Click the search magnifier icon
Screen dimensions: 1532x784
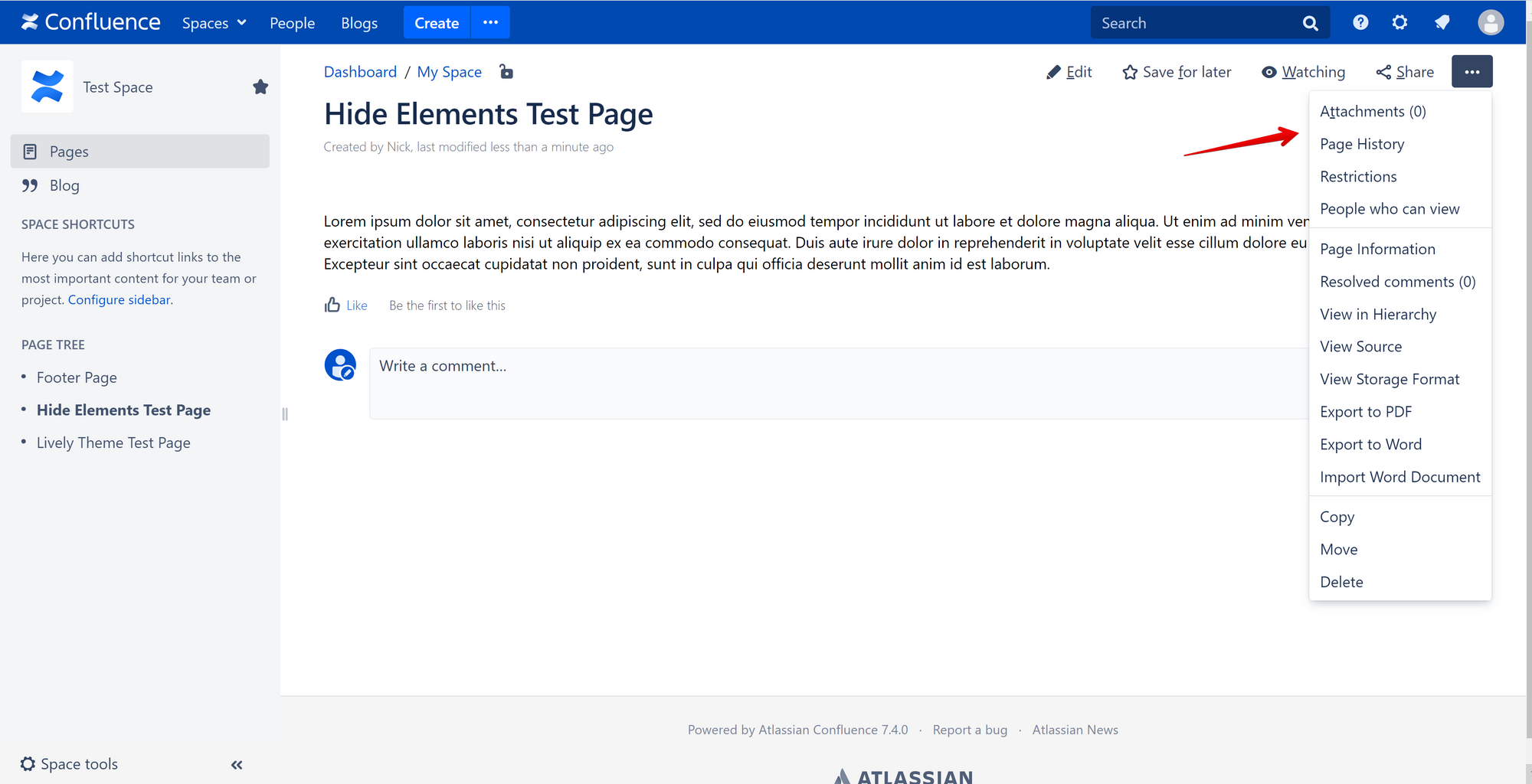[x=1311, y=23]
